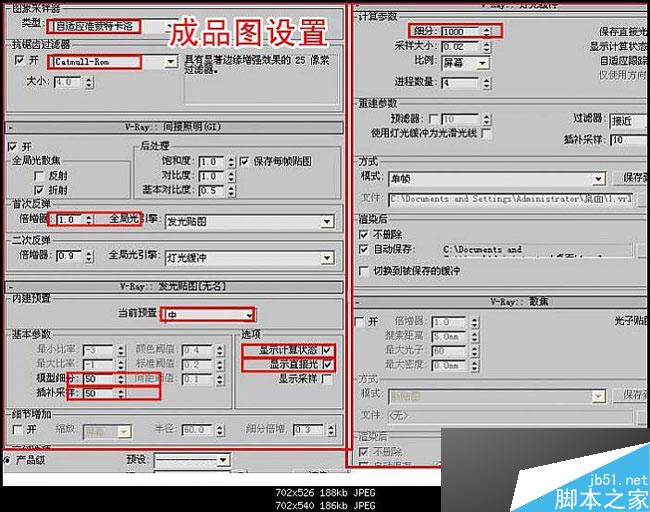Click the spinner next to 大小 field
650x512 pixels.
89,82
